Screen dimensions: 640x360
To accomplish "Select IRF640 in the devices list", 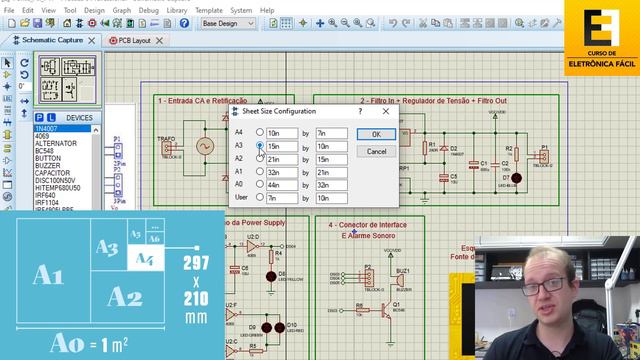I will tap(45, 196).
